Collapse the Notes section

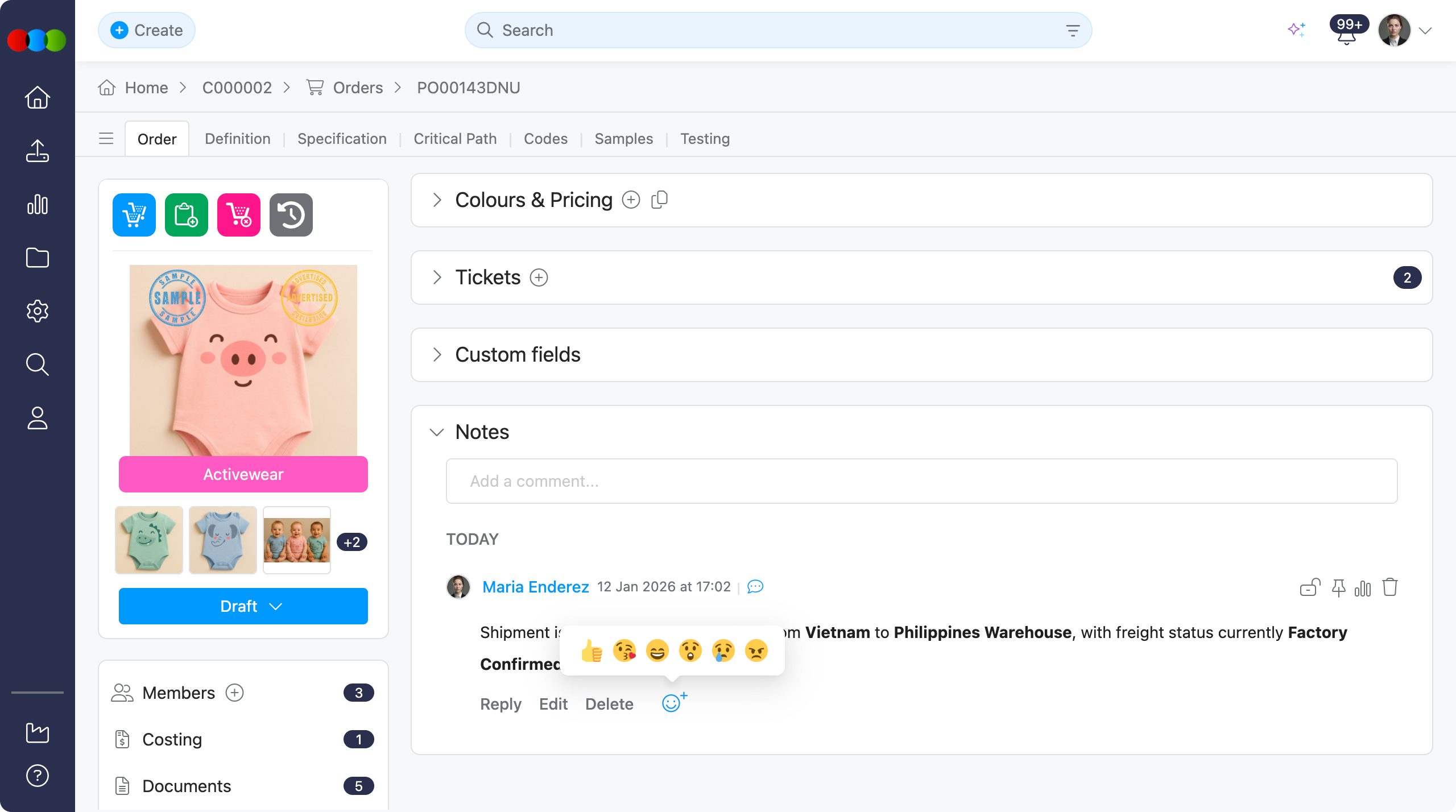pyautogui.click(x=437, y=432)
